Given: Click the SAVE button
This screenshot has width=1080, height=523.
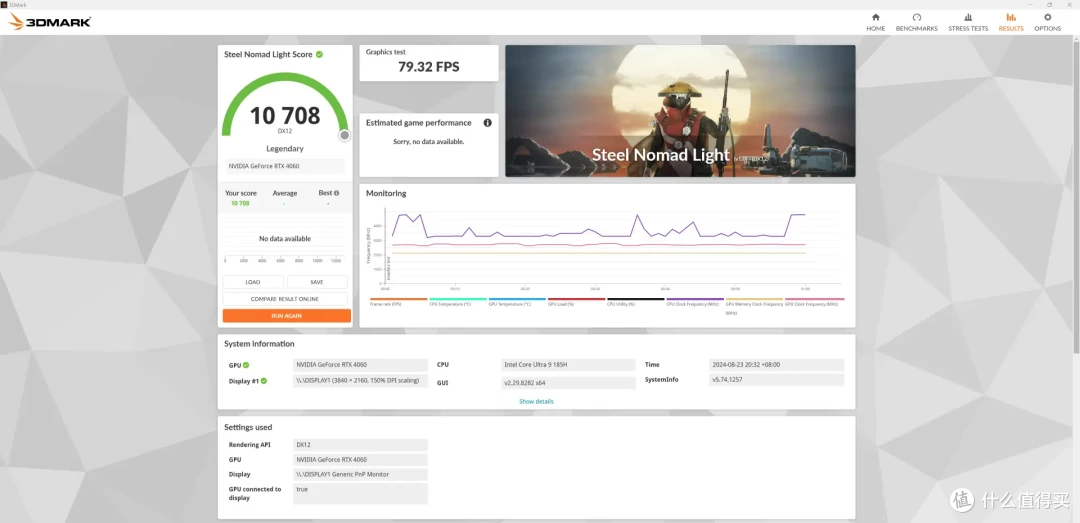Looking at the screenshot, I should [x=317, y=282].
